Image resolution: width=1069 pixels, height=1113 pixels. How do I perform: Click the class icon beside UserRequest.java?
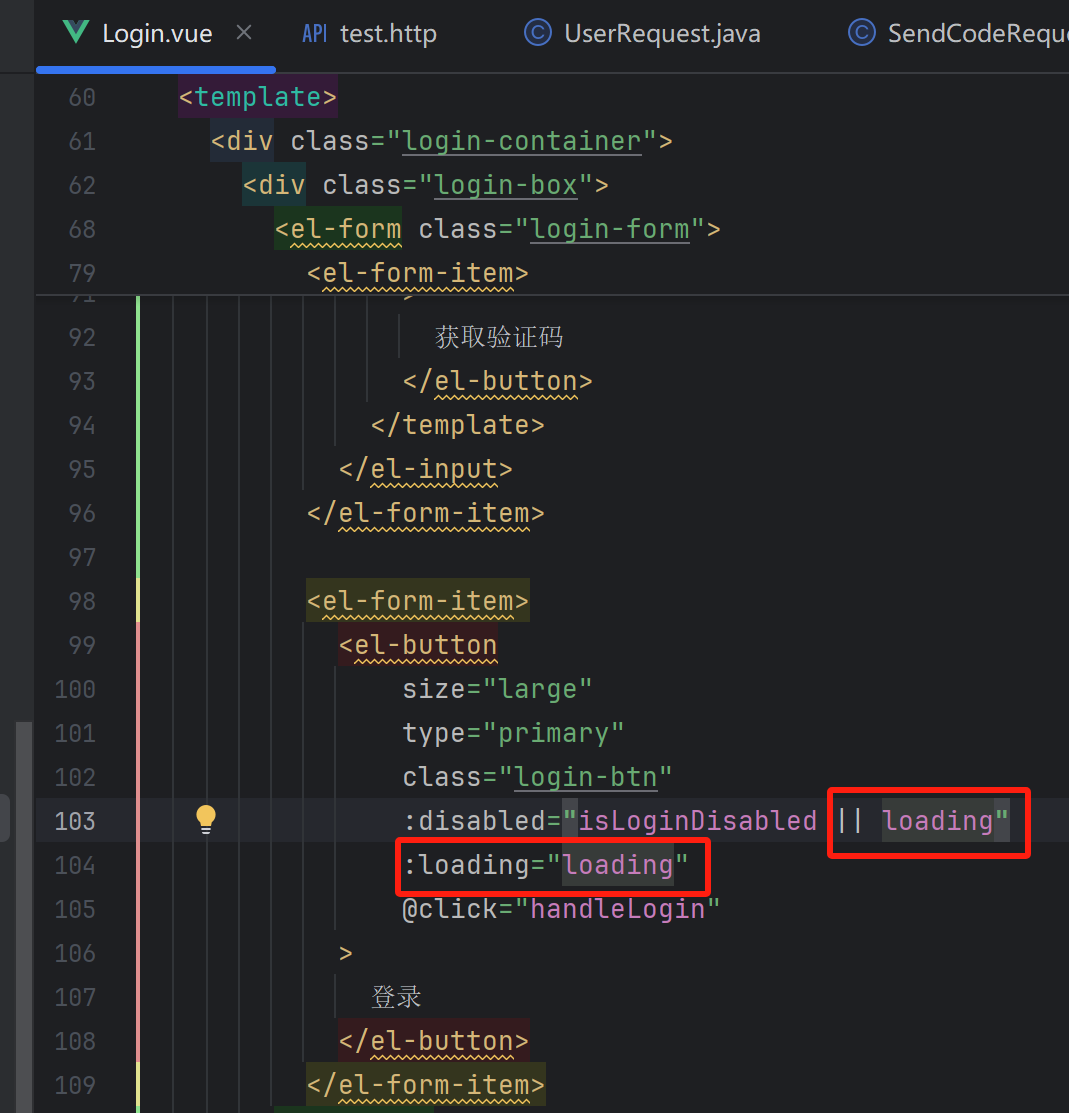537,33
